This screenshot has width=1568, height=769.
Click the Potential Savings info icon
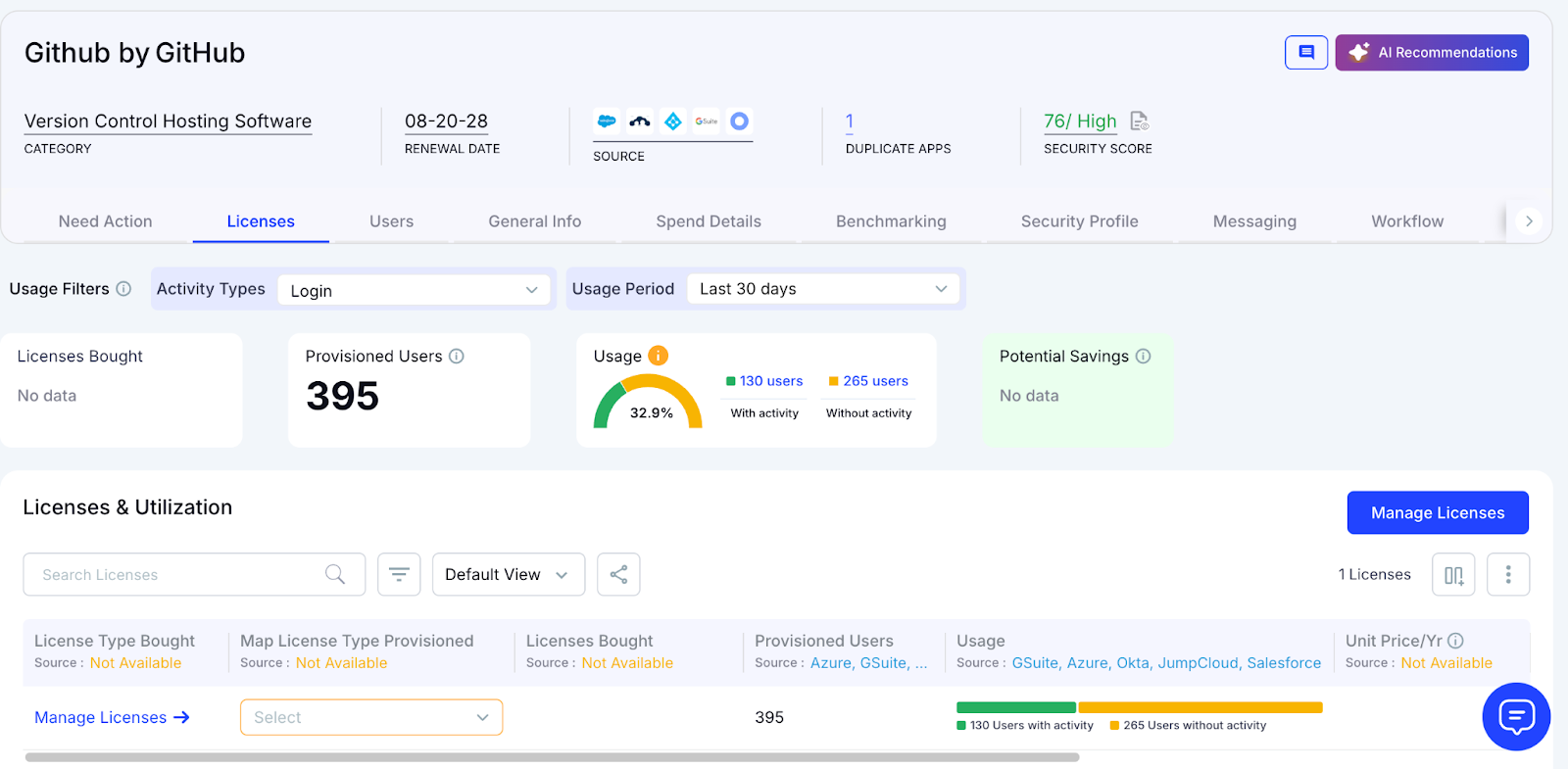coord(1143,357)
